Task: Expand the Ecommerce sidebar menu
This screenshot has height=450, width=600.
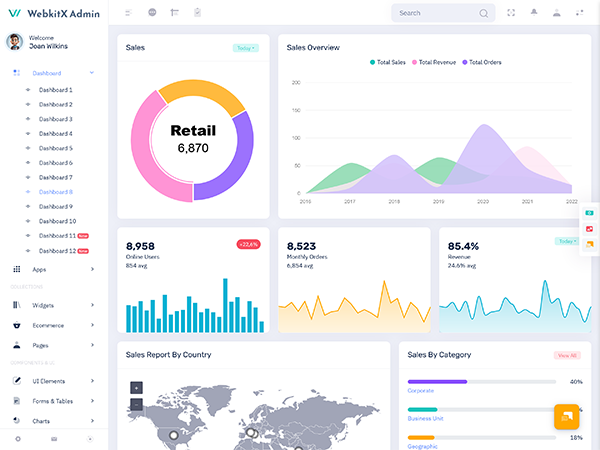Action: coord(48,325)
